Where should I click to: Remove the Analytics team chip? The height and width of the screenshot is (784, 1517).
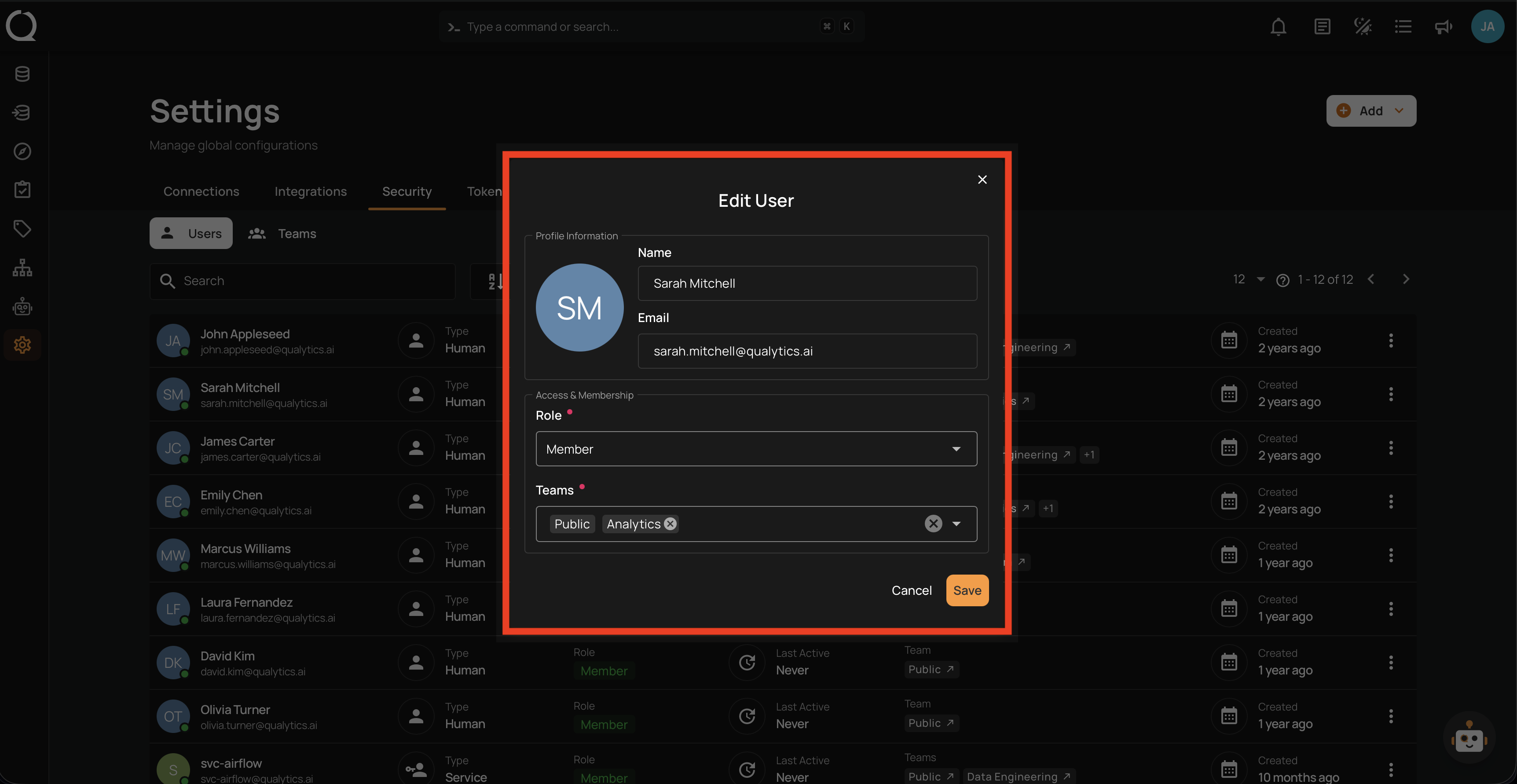[x=670, y=524]
